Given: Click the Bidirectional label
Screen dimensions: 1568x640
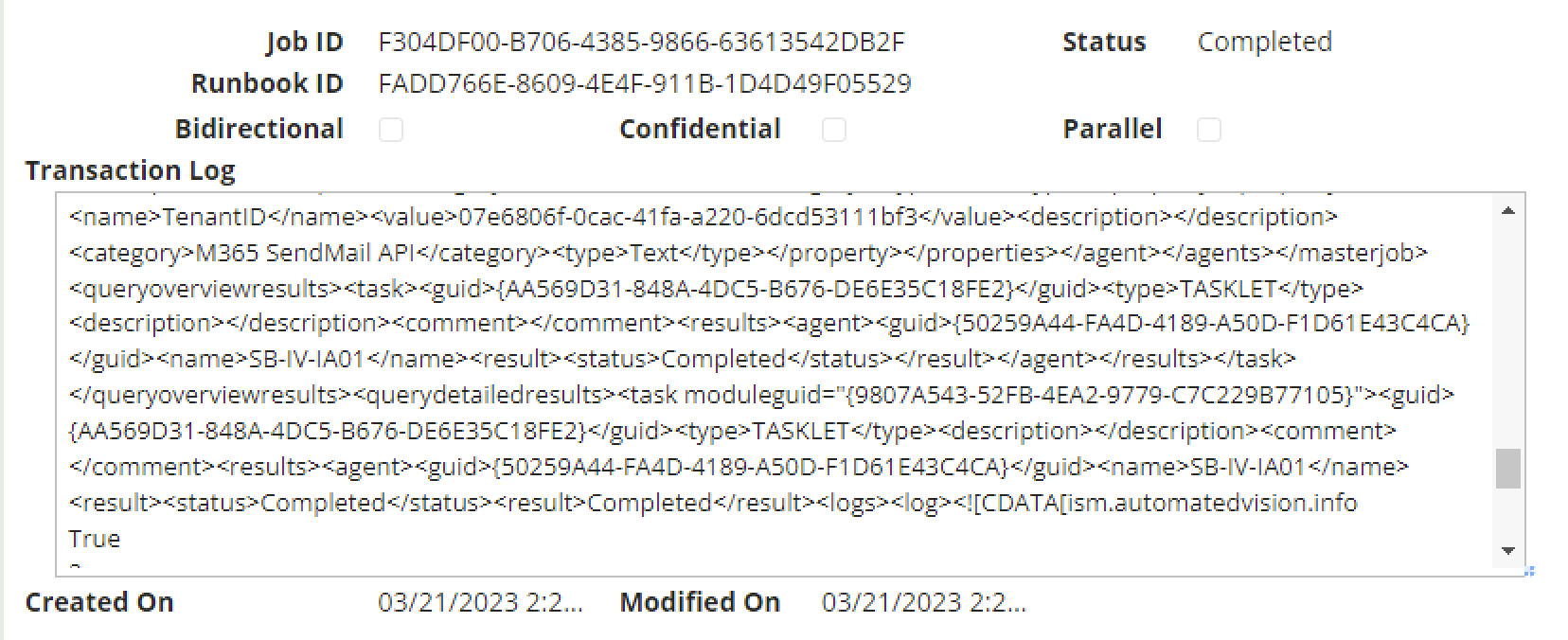Looking at the screenshot, I should (x=258, y=129).
